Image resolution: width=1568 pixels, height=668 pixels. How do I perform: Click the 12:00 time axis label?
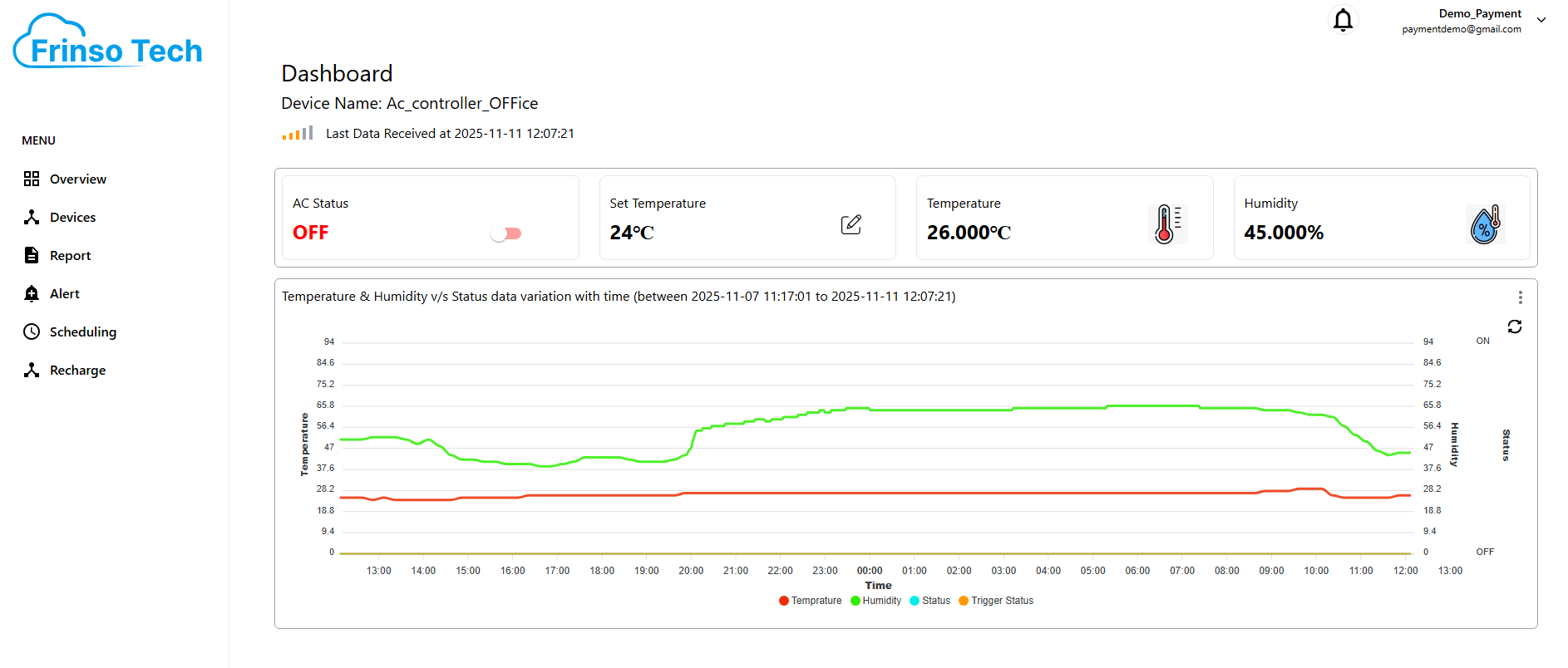(x=1406, y=571)
